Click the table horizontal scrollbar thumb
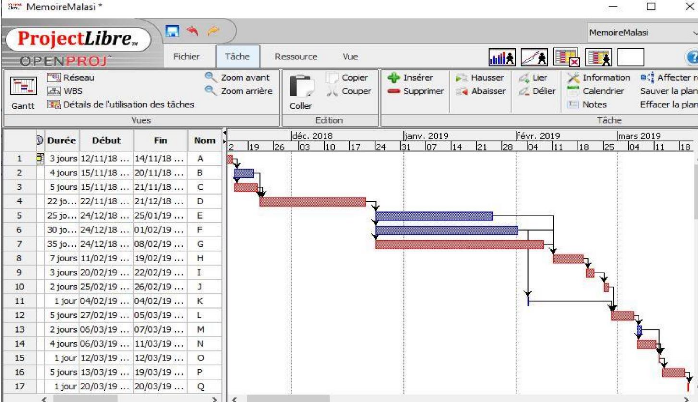 pyautogui.click(x=85, y=398)
